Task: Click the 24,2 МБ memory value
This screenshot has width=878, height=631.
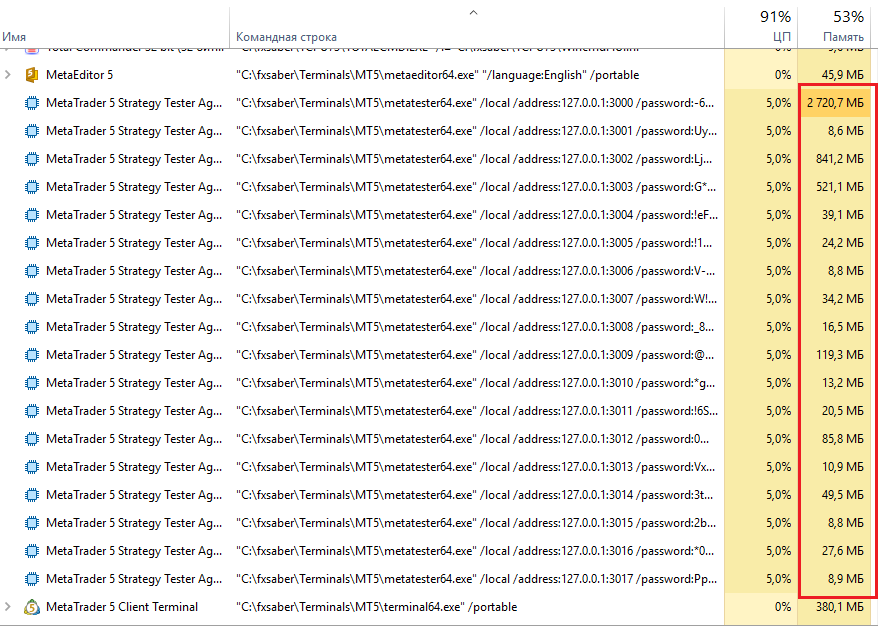Action: (x=843, y=243)
